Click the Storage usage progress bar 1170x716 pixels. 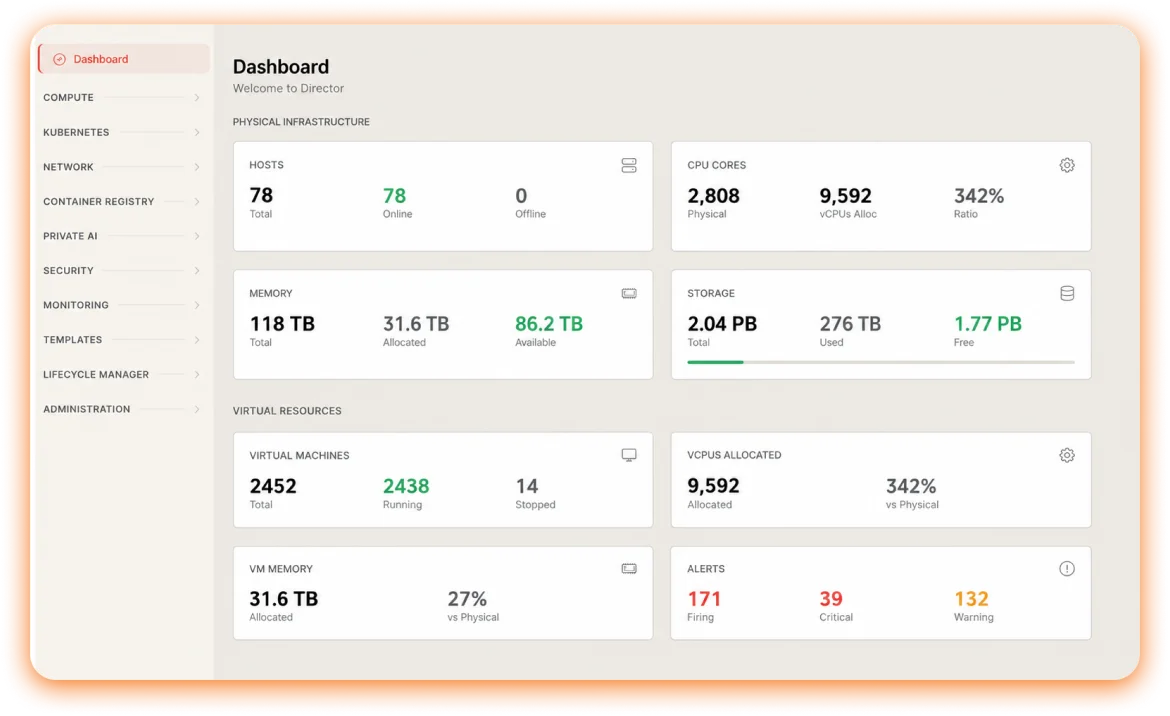point(880,362)
